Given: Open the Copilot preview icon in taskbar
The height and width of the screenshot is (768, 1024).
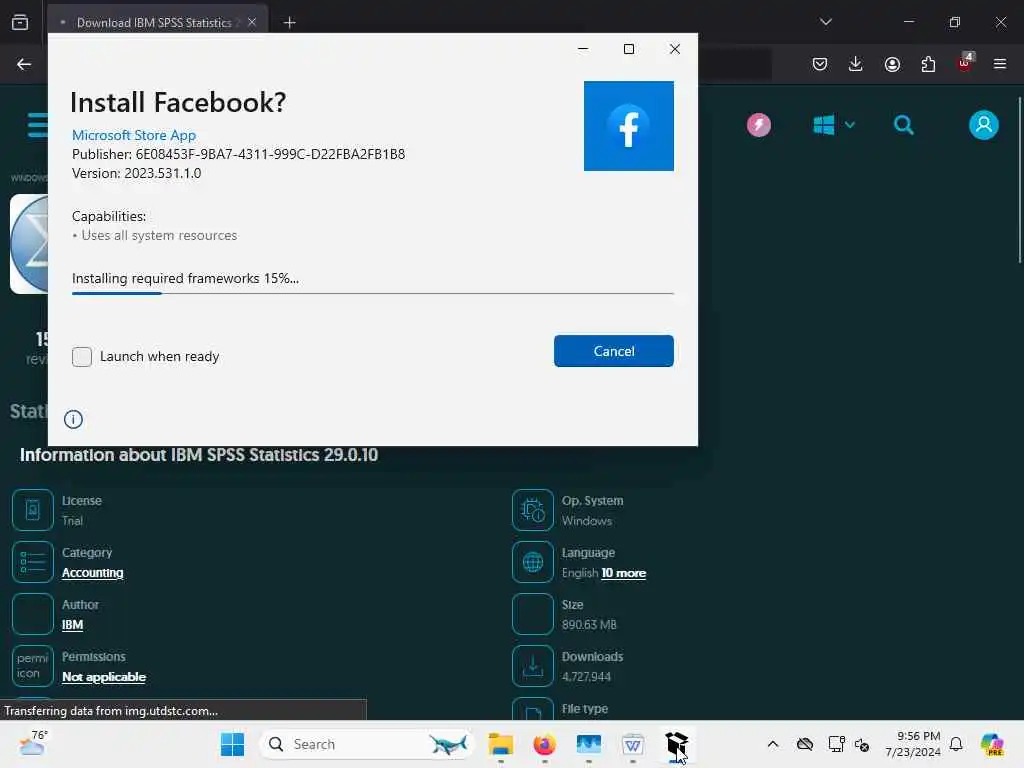Looking at the screenshot, I should 992,744.
